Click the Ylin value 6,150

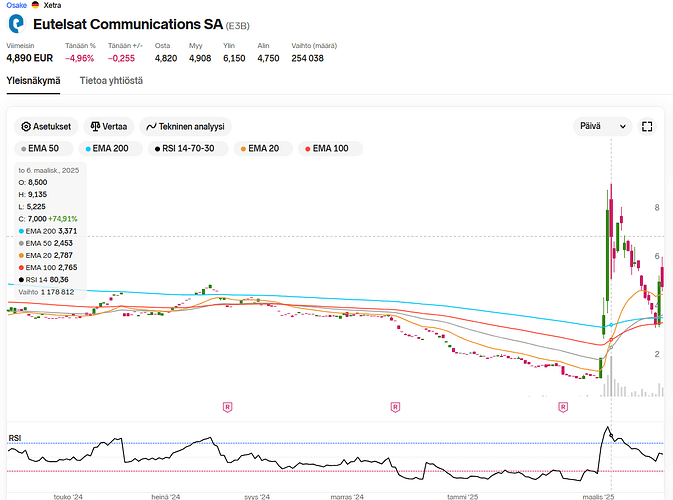click(234, 58)
